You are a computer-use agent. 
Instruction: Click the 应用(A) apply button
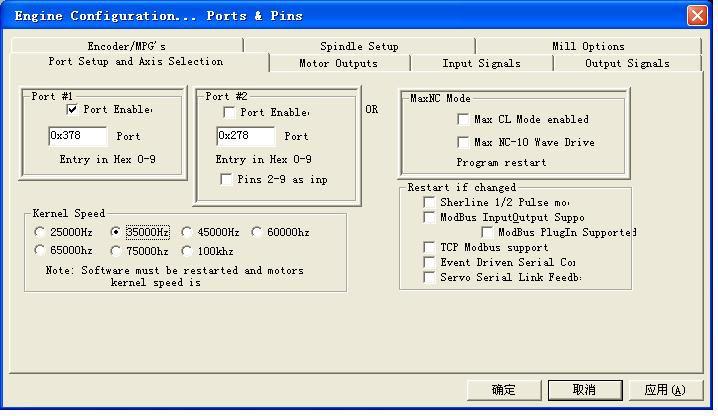664,390
